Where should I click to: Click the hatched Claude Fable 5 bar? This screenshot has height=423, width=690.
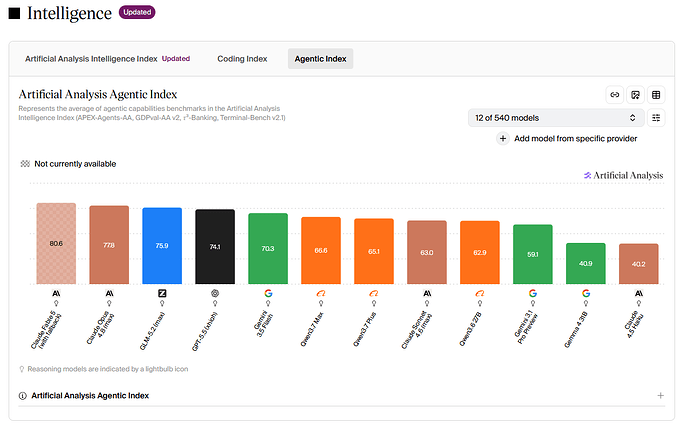pyautogui.click(x=56, y=243)
